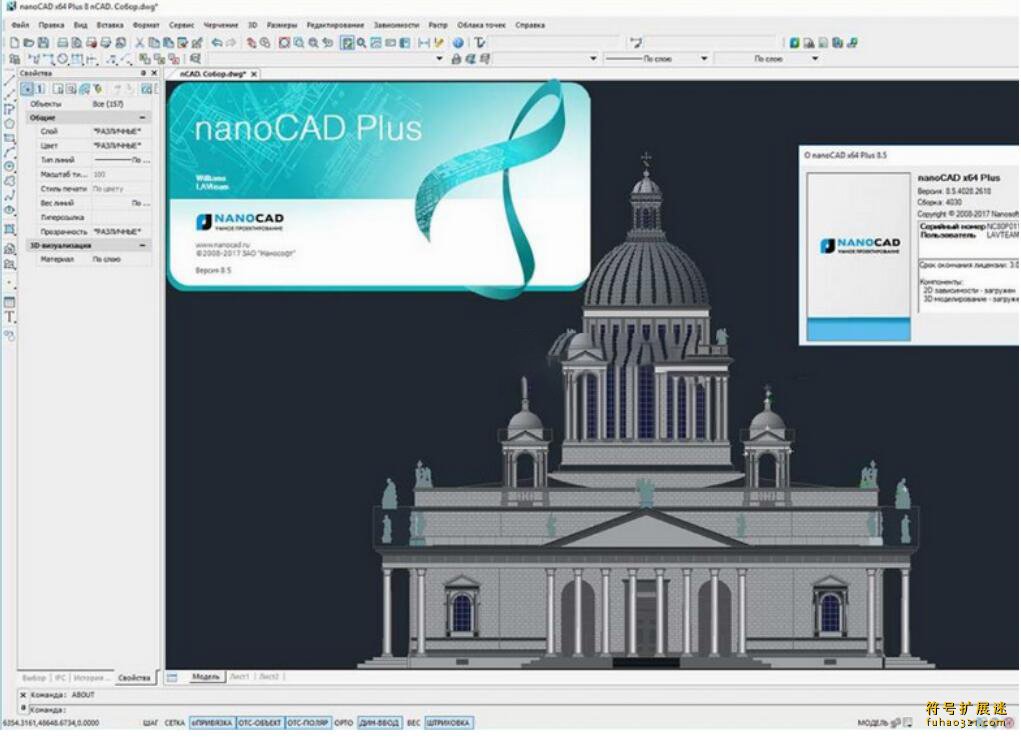Open the color dropdown arrow in properties toolbar

593,59
